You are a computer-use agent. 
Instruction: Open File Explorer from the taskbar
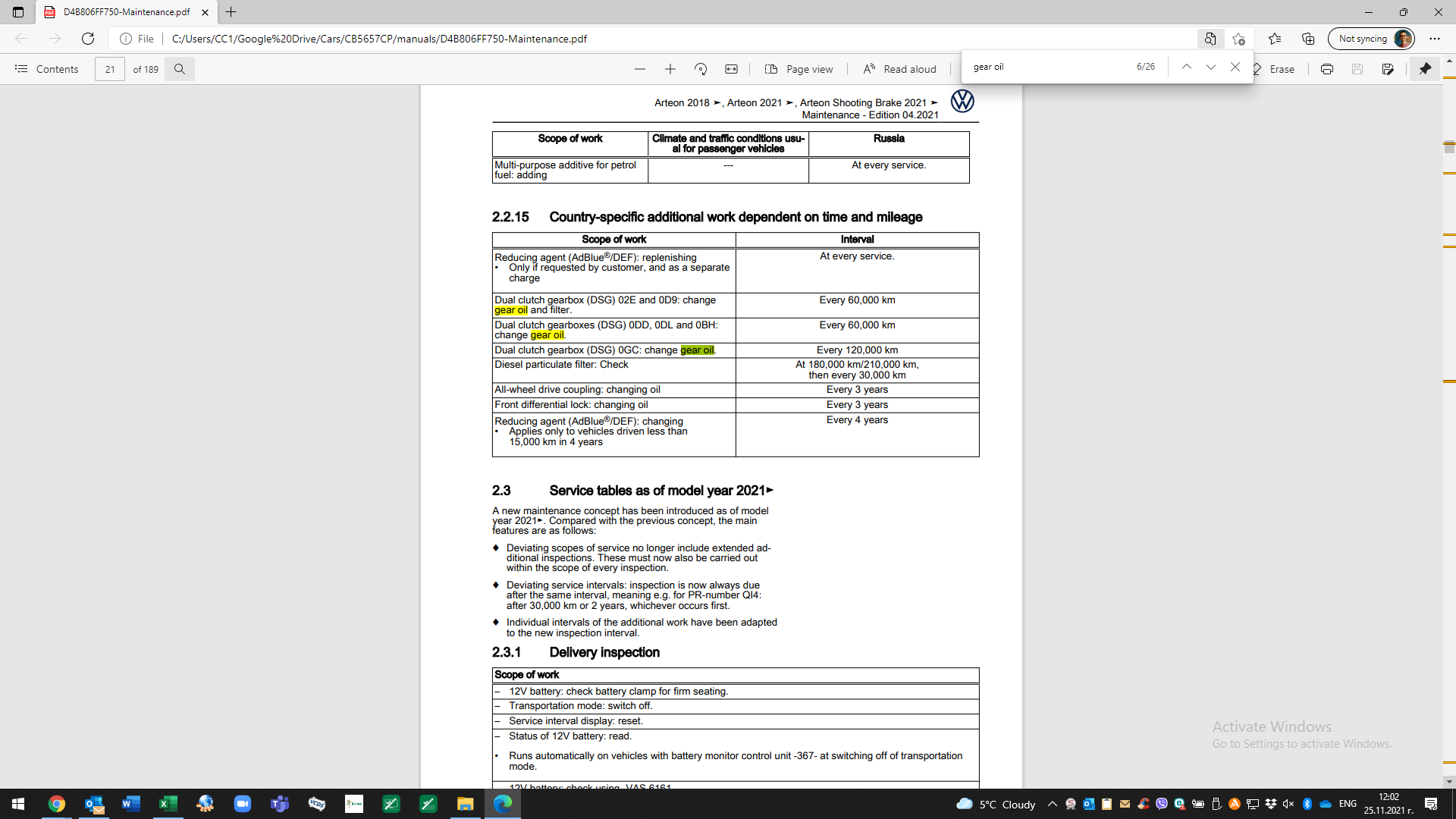coord(465,804)
